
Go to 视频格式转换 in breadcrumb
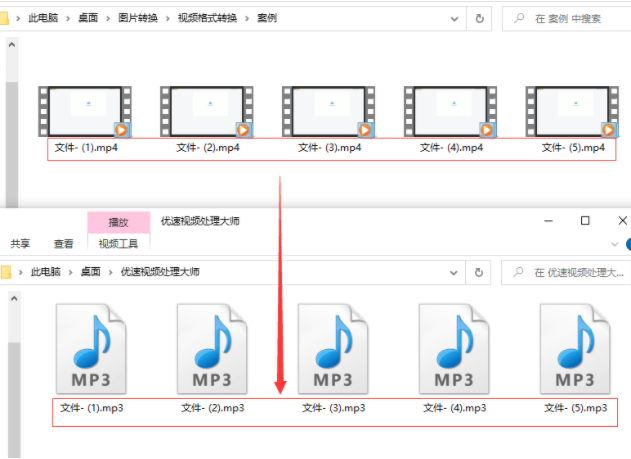pyautogui.click(x=207, y=18)
